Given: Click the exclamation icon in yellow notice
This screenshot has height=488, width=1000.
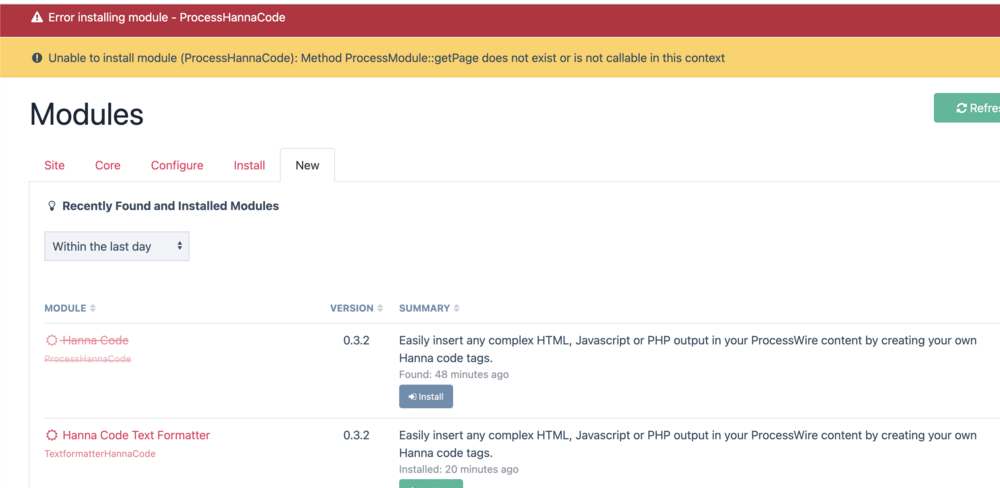Looking at the screenshot, I should 37,58.
